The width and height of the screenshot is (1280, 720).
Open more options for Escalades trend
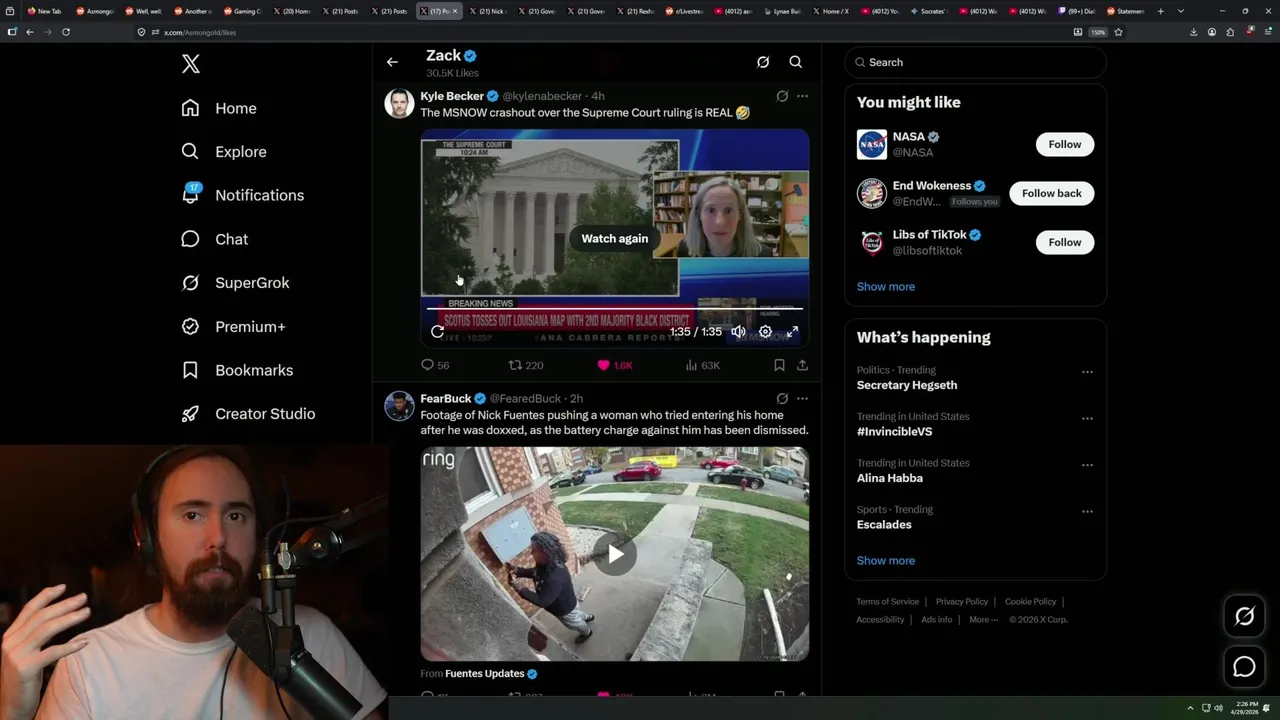click(1087, 511)
